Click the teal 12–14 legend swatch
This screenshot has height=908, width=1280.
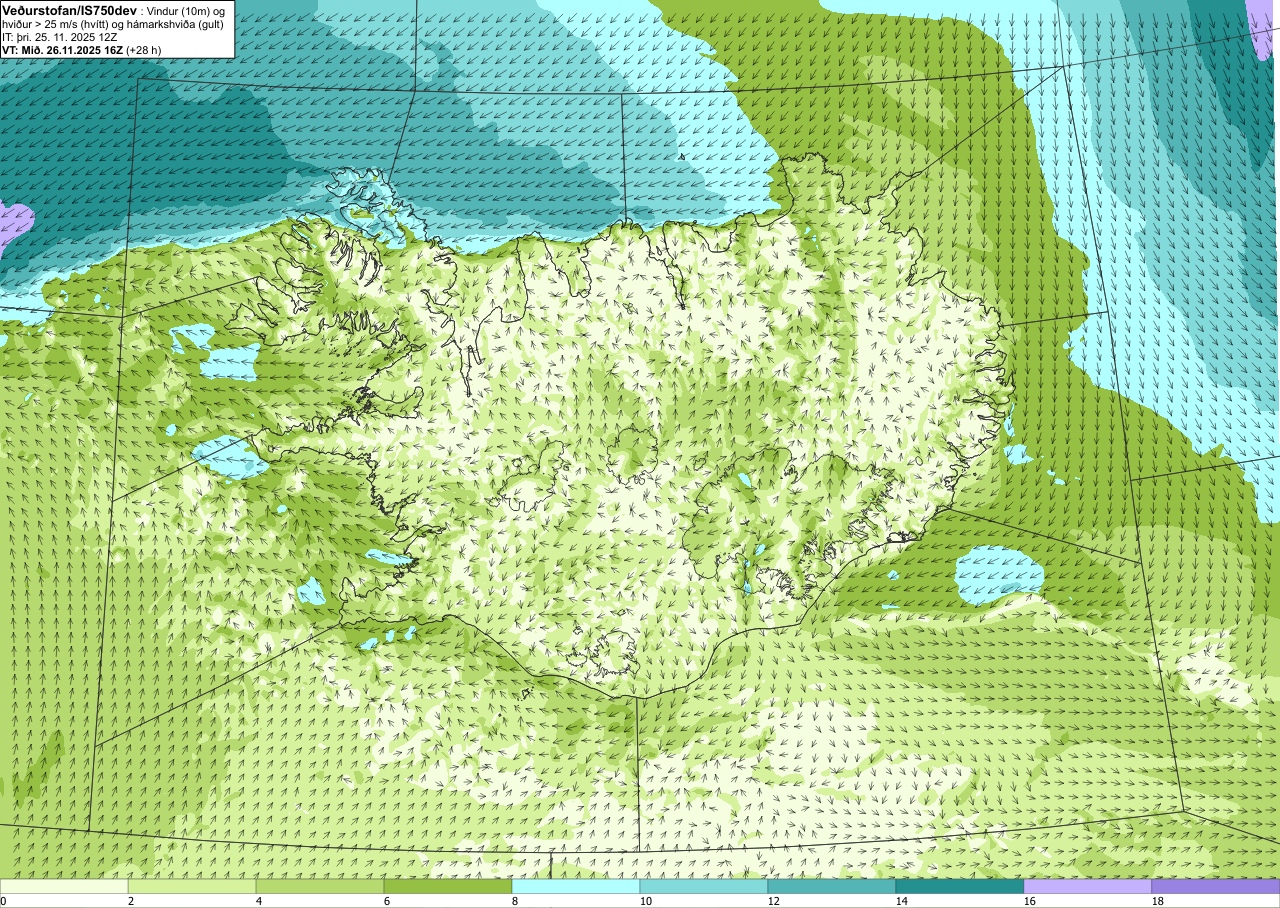(x=832, y=886)
